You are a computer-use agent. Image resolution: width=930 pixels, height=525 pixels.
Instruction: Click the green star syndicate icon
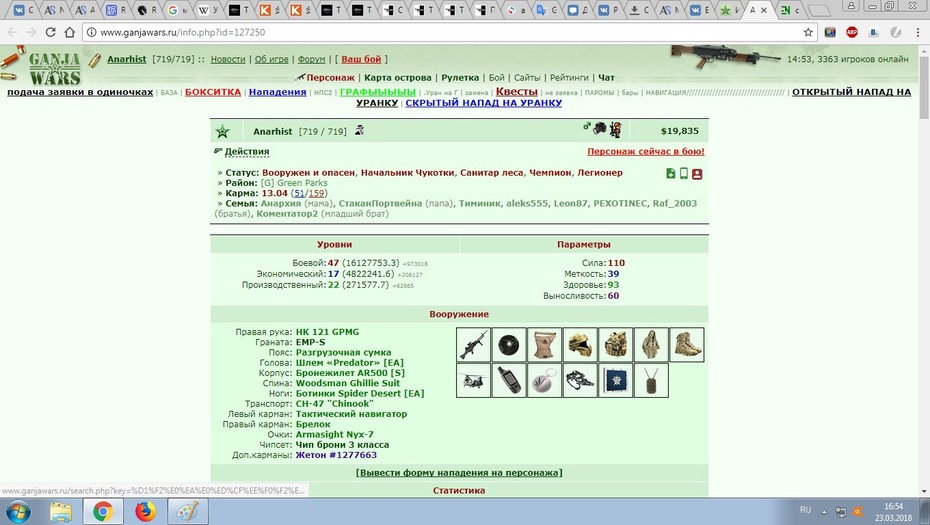(x=222, y=132)
